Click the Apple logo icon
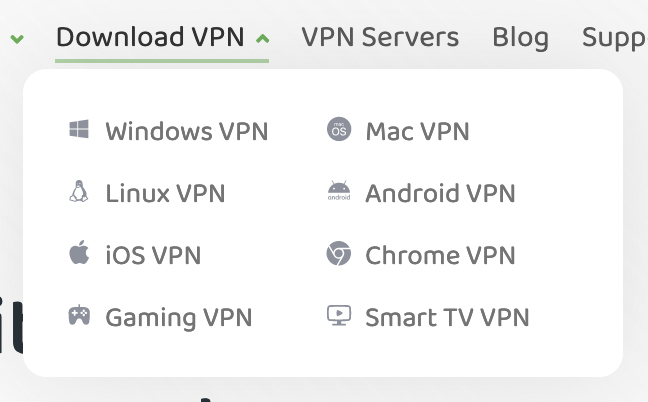Viewport: 648px width, 402px height. tap(79, 252)
